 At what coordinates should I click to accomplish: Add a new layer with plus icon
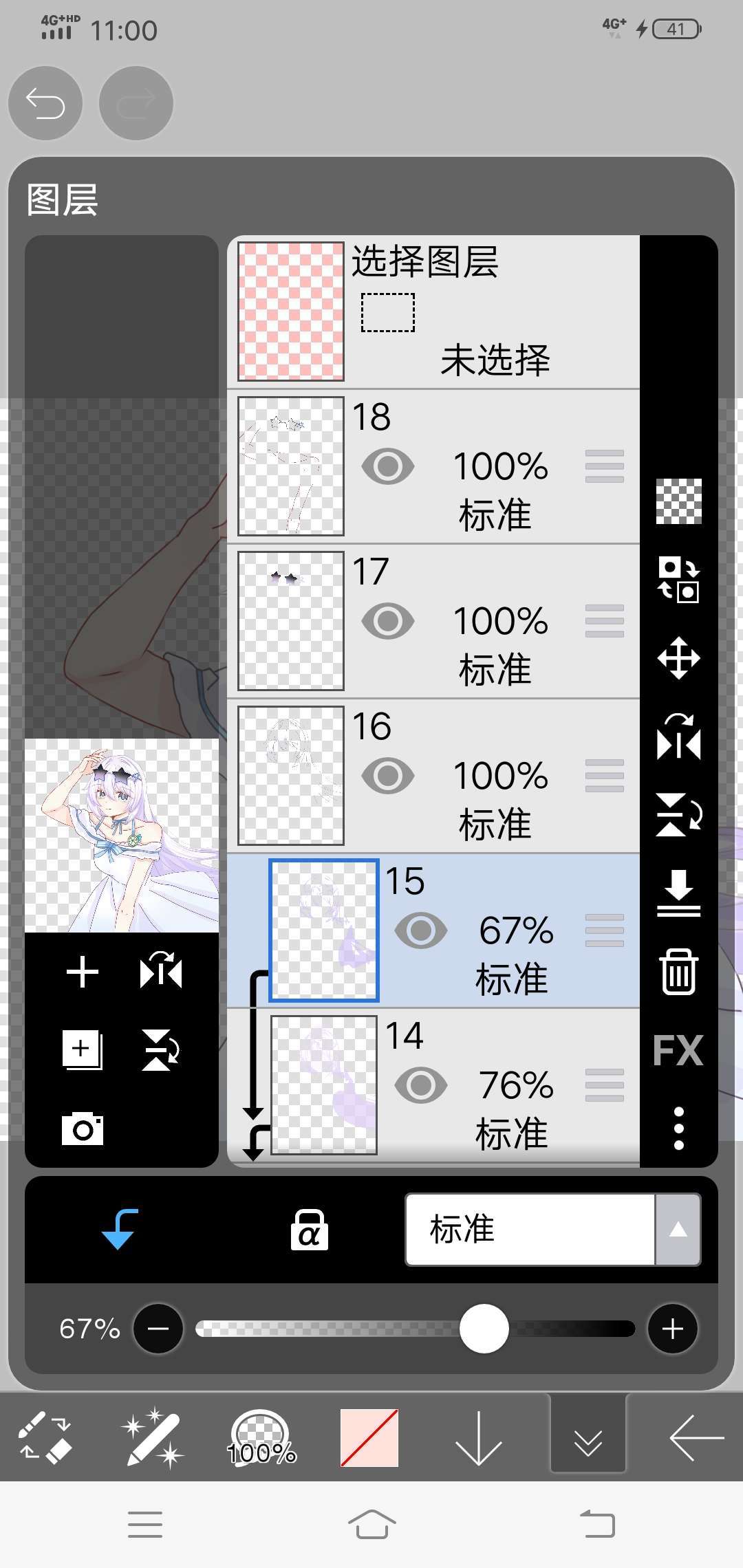pyautogui.click(x=83, y=972)
